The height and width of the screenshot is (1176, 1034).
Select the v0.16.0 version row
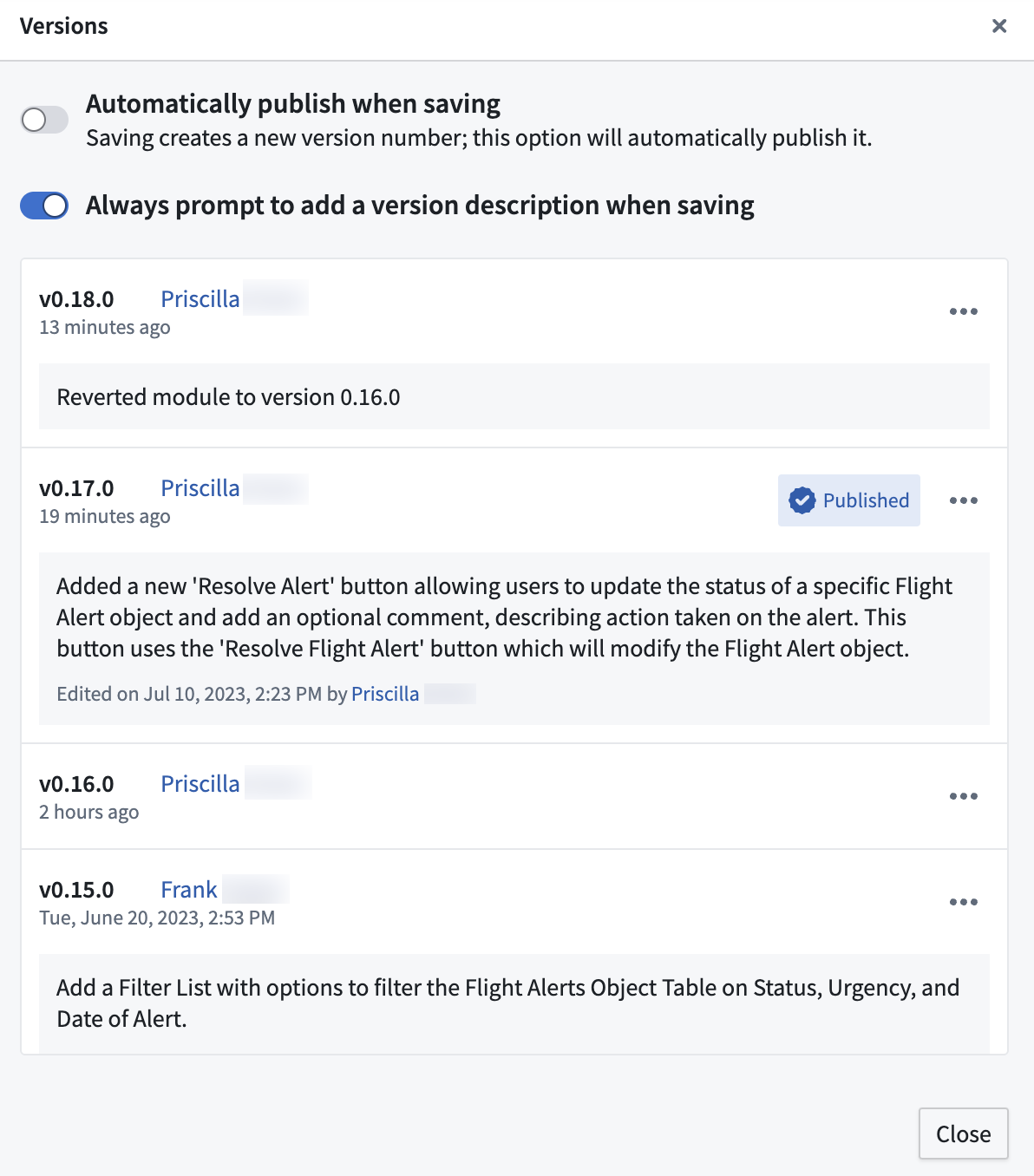[514, 796]
